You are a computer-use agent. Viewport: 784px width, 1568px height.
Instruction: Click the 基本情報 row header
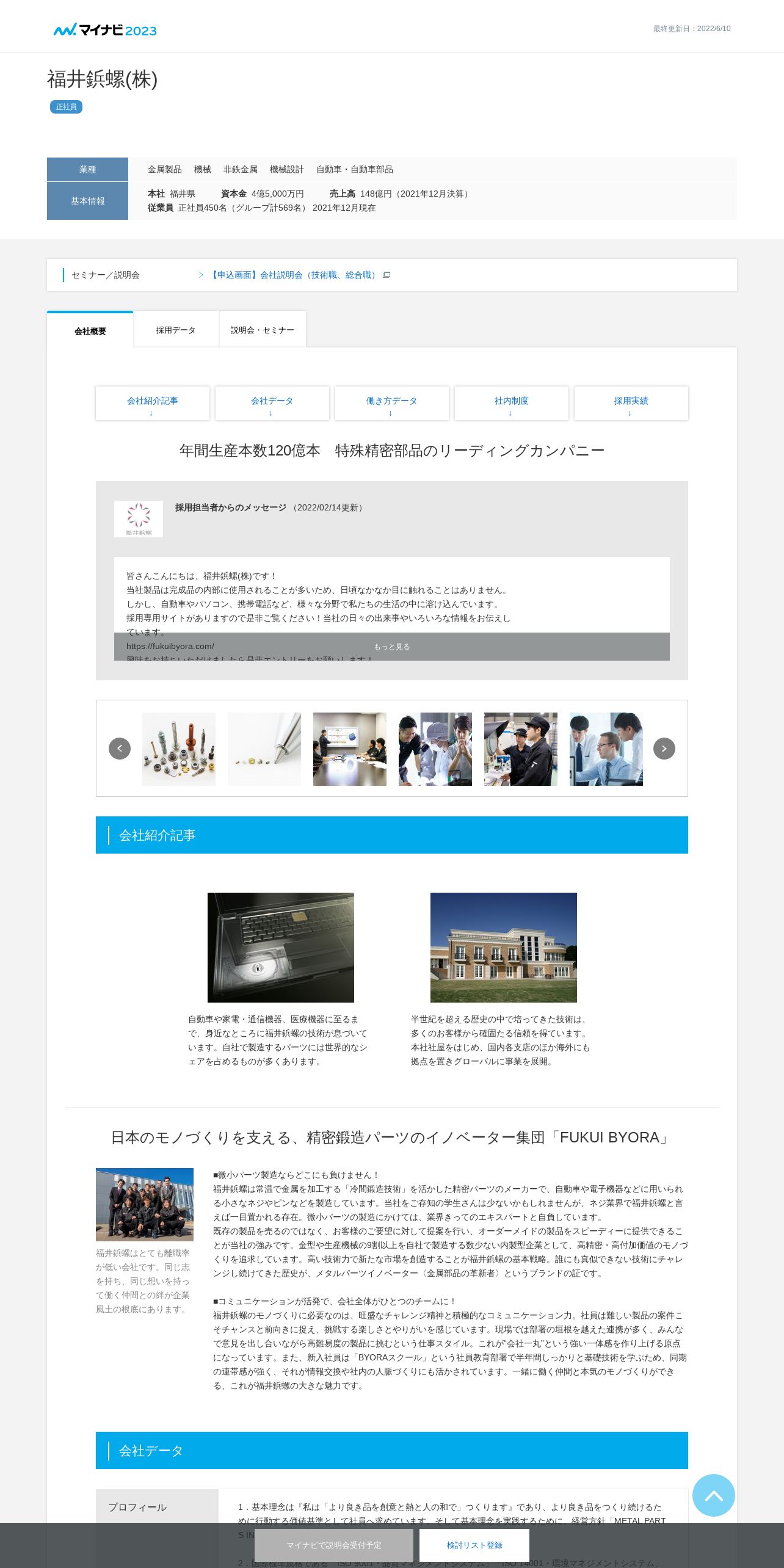pos(87,201)
